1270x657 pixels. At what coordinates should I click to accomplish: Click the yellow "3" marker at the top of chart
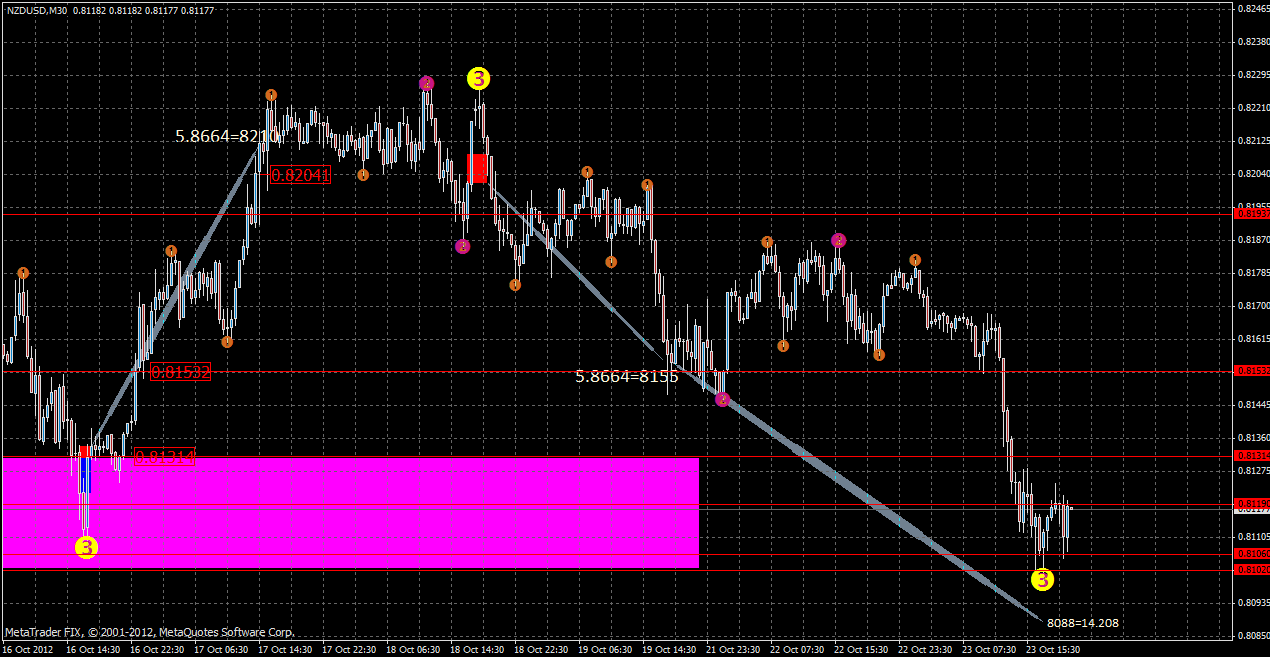tap(477, 77)
